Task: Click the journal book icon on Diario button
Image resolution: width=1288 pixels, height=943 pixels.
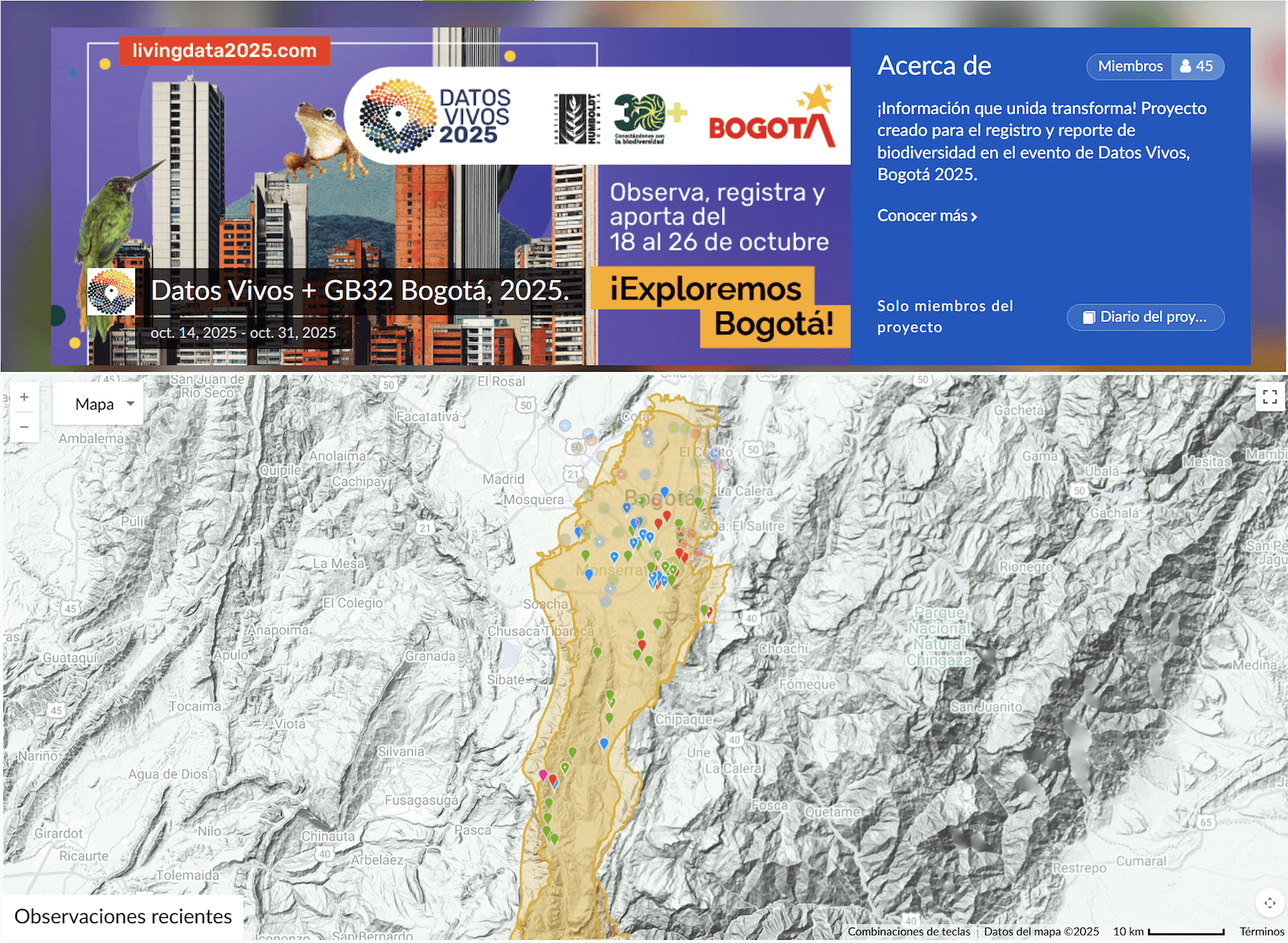Action: (x=1088, y=317)
